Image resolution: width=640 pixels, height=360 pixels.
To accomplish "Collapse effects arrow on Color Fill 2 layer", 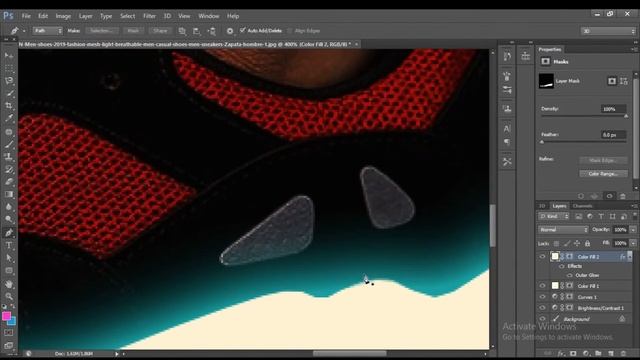I will click(x=630, y=256).
